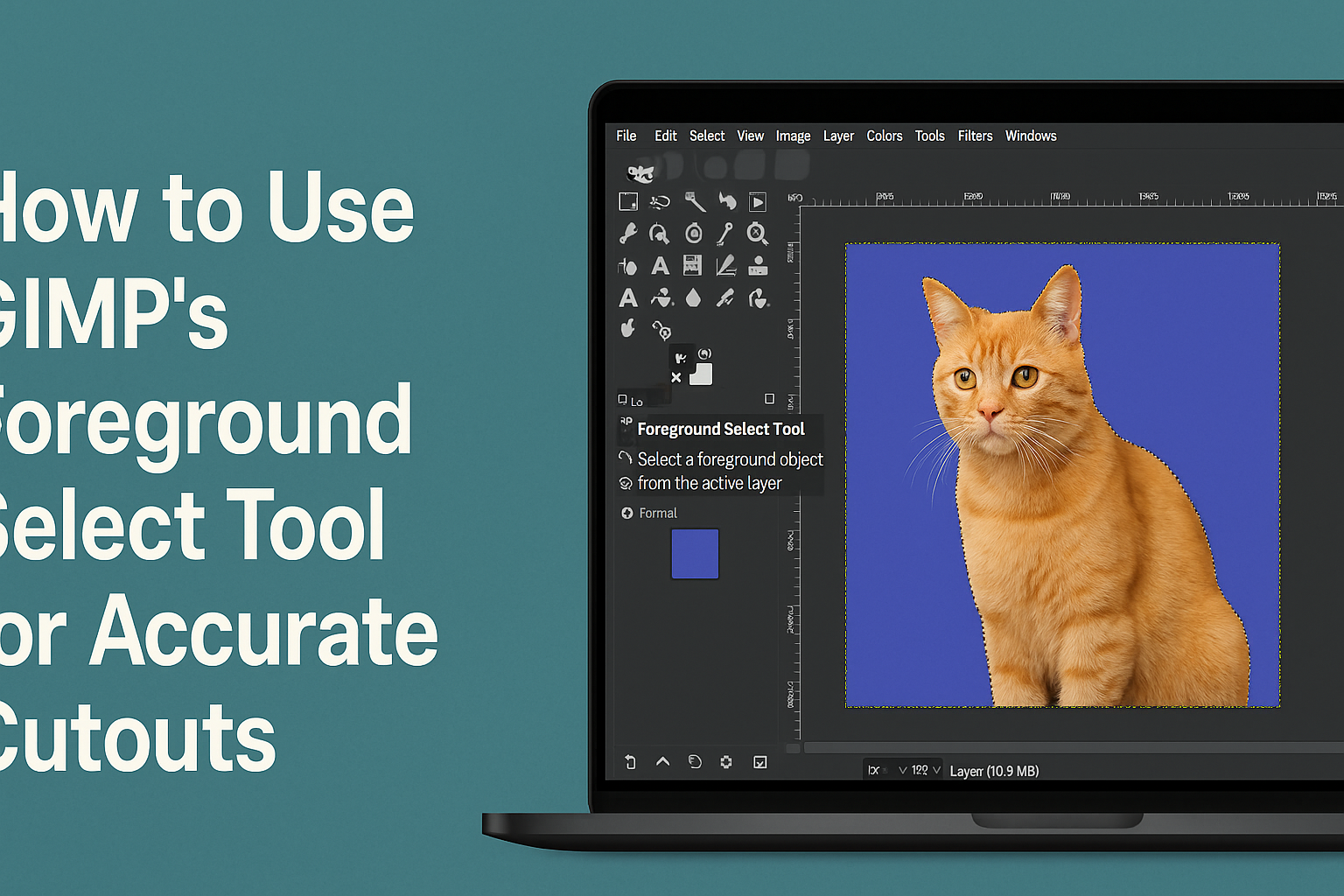Screen dimensions: 1344x896
Task: Click the floppy disk tool icon
Action: 692,265
